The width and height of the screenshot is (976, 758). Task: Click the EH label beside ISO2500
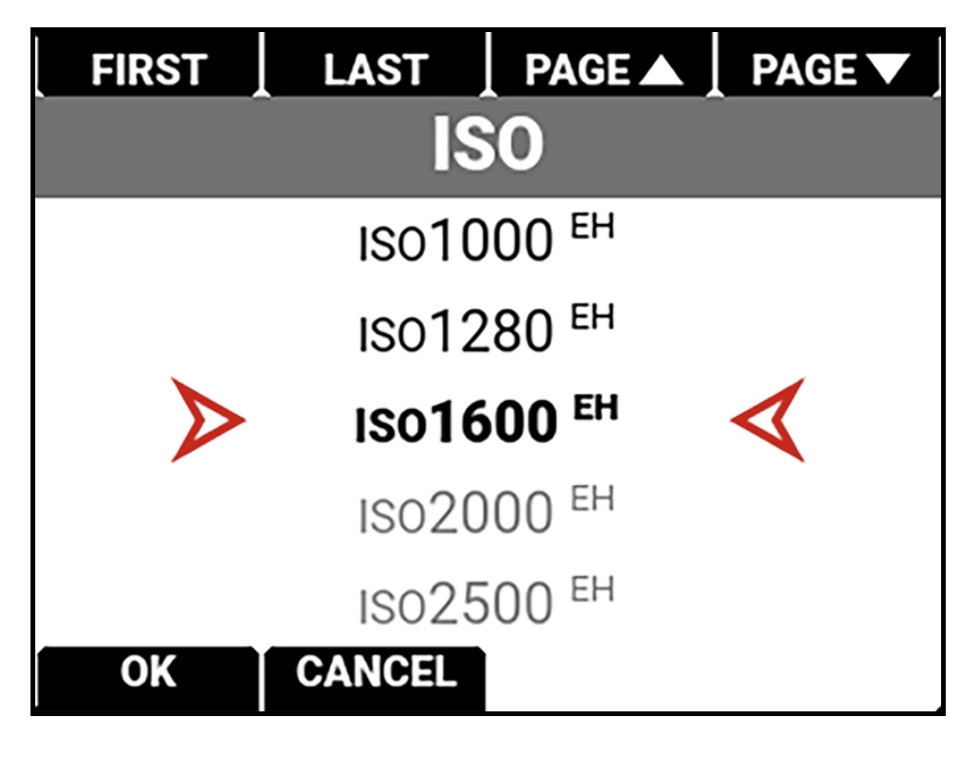pos(593,590)
